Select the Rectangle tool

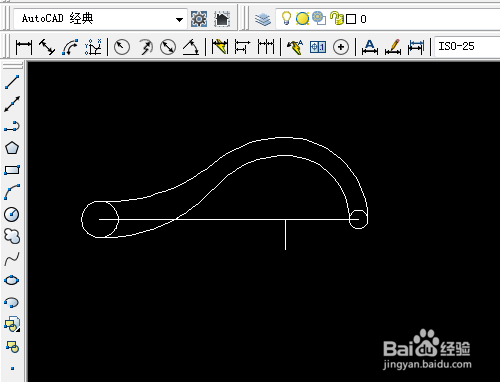12,170
